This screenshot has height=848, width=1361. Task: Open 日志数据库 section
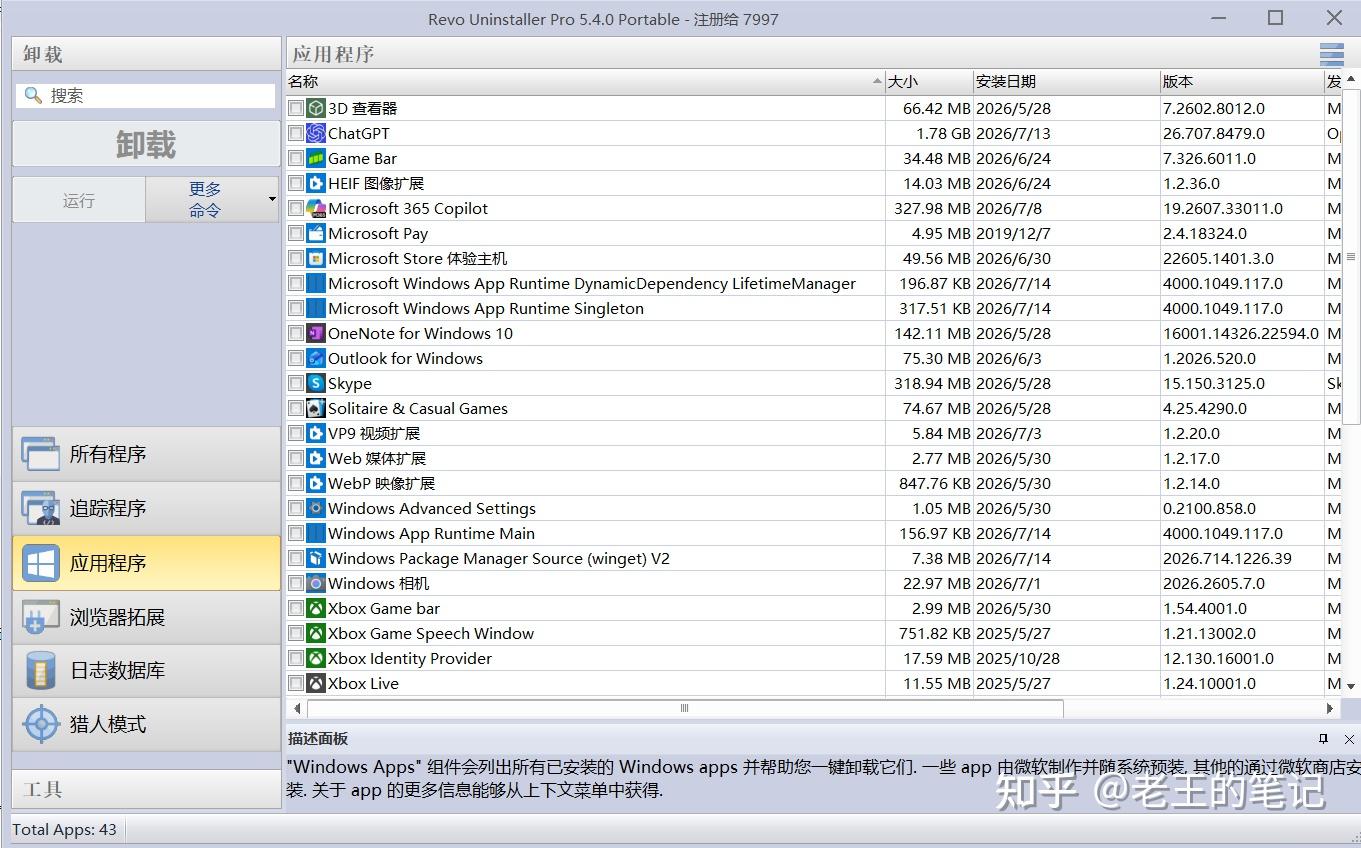tap(146, 670)
